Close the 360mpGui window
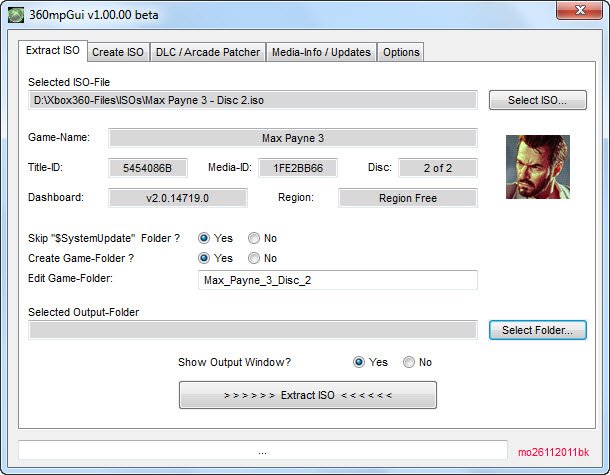 (x=580, y=10)
